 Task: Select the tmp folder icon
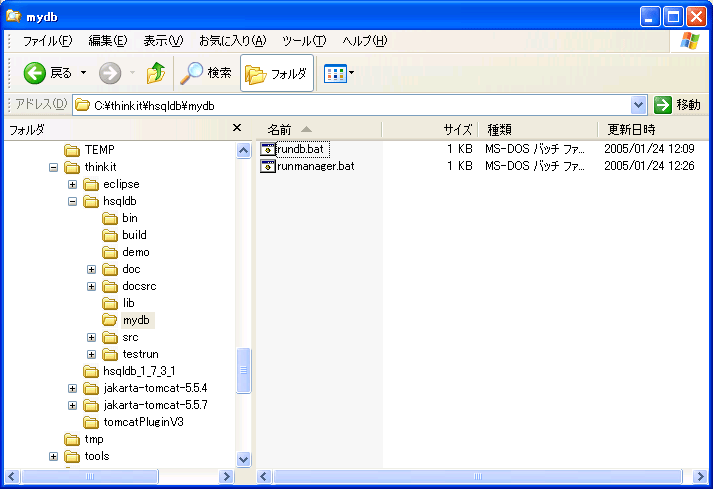click(x=72, y=439)
